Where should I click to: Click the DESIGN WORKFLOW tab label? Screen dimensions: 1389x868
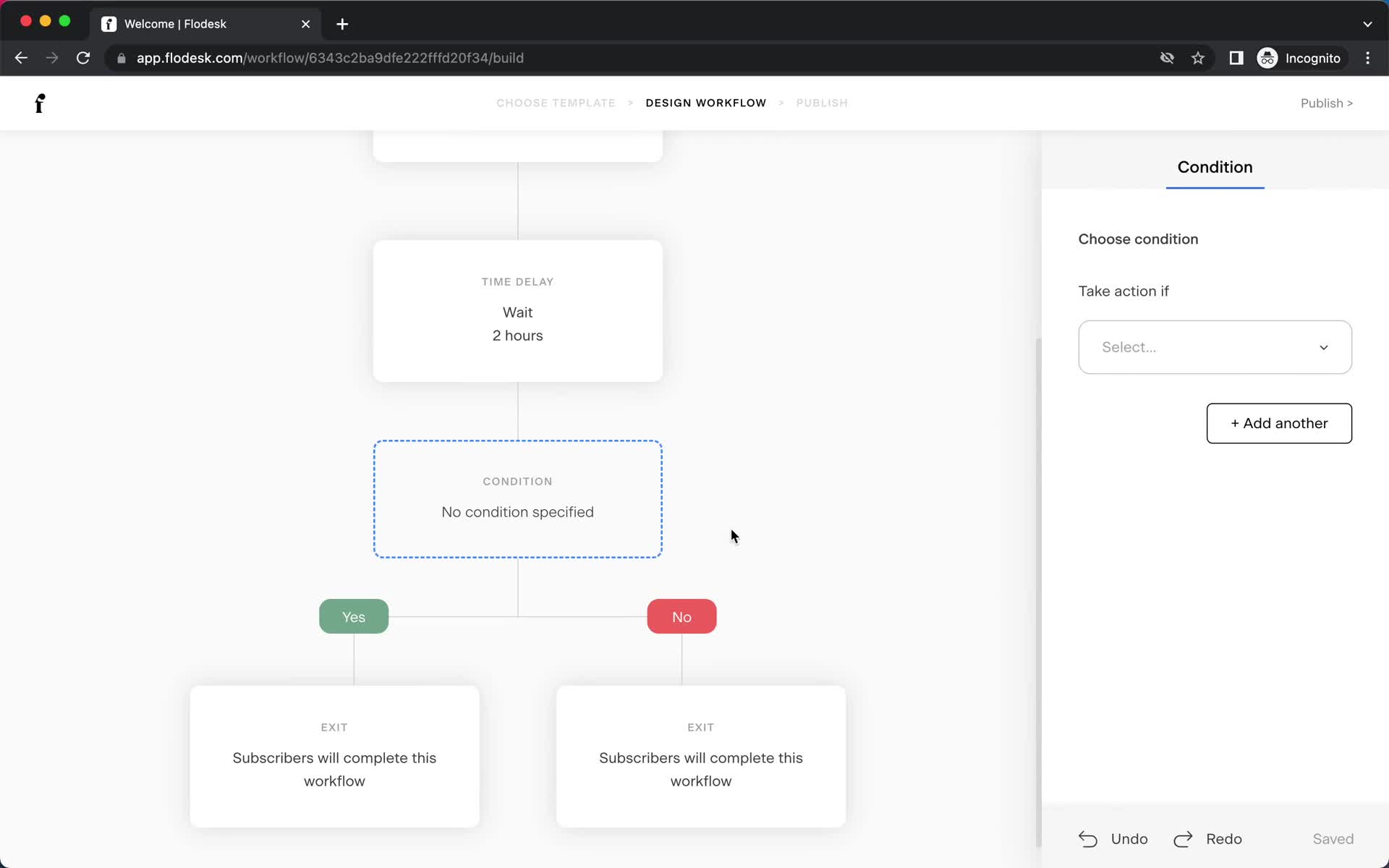pos(705,102)
